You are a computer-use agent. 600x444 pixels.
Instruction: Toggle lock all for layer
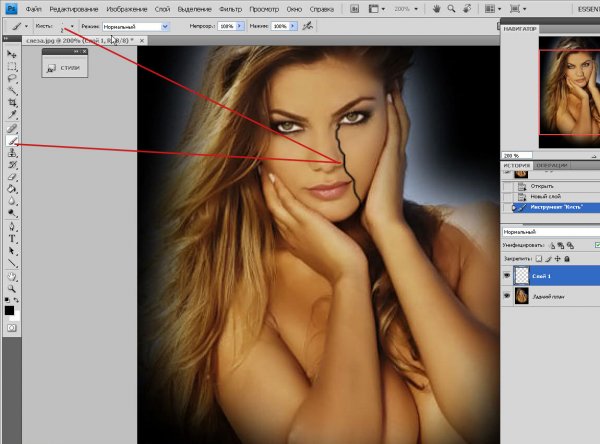(567, 259)
